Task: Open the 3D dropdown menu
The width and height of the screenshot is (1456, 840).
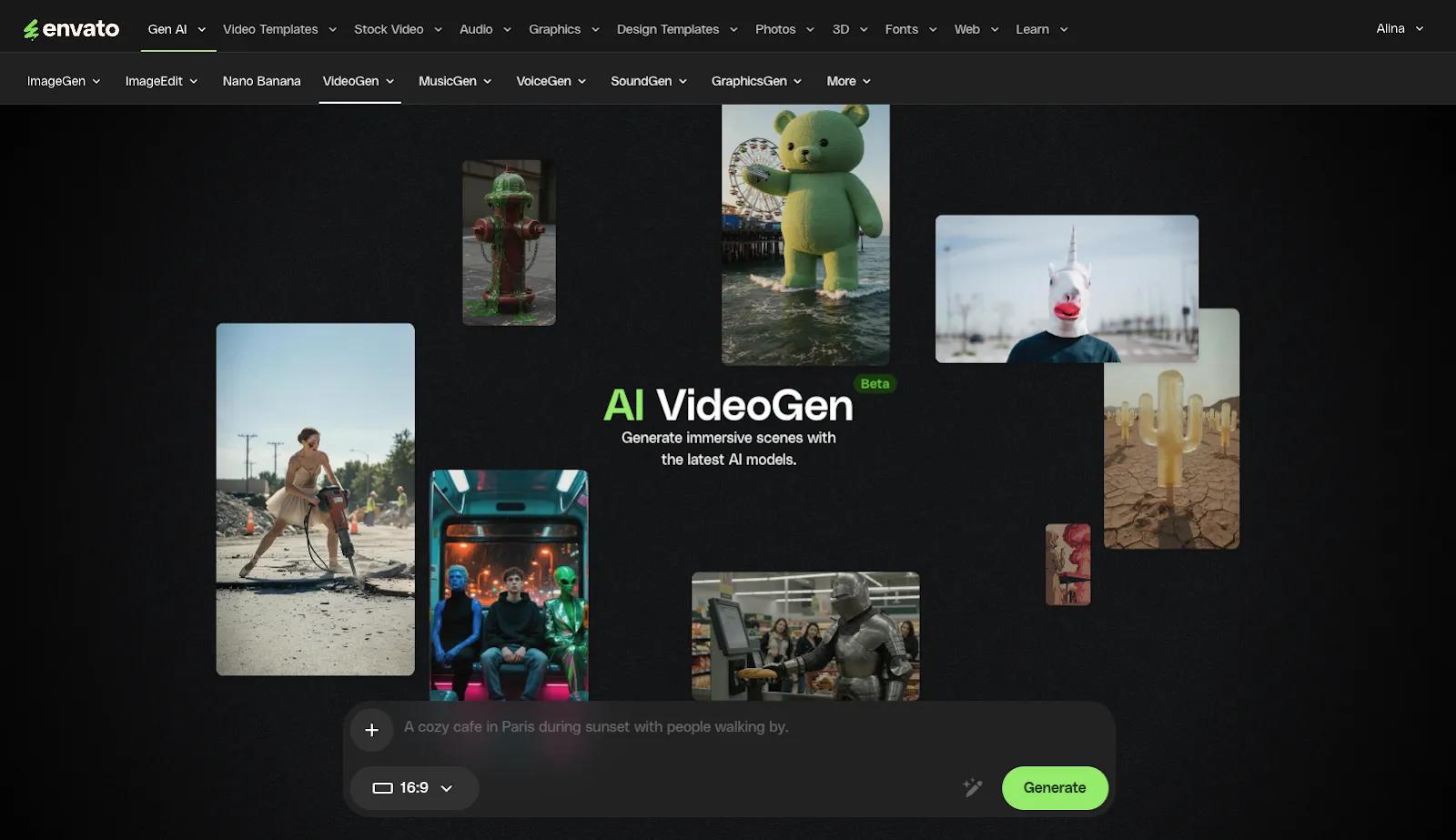Action: click(x=850, y=29)
